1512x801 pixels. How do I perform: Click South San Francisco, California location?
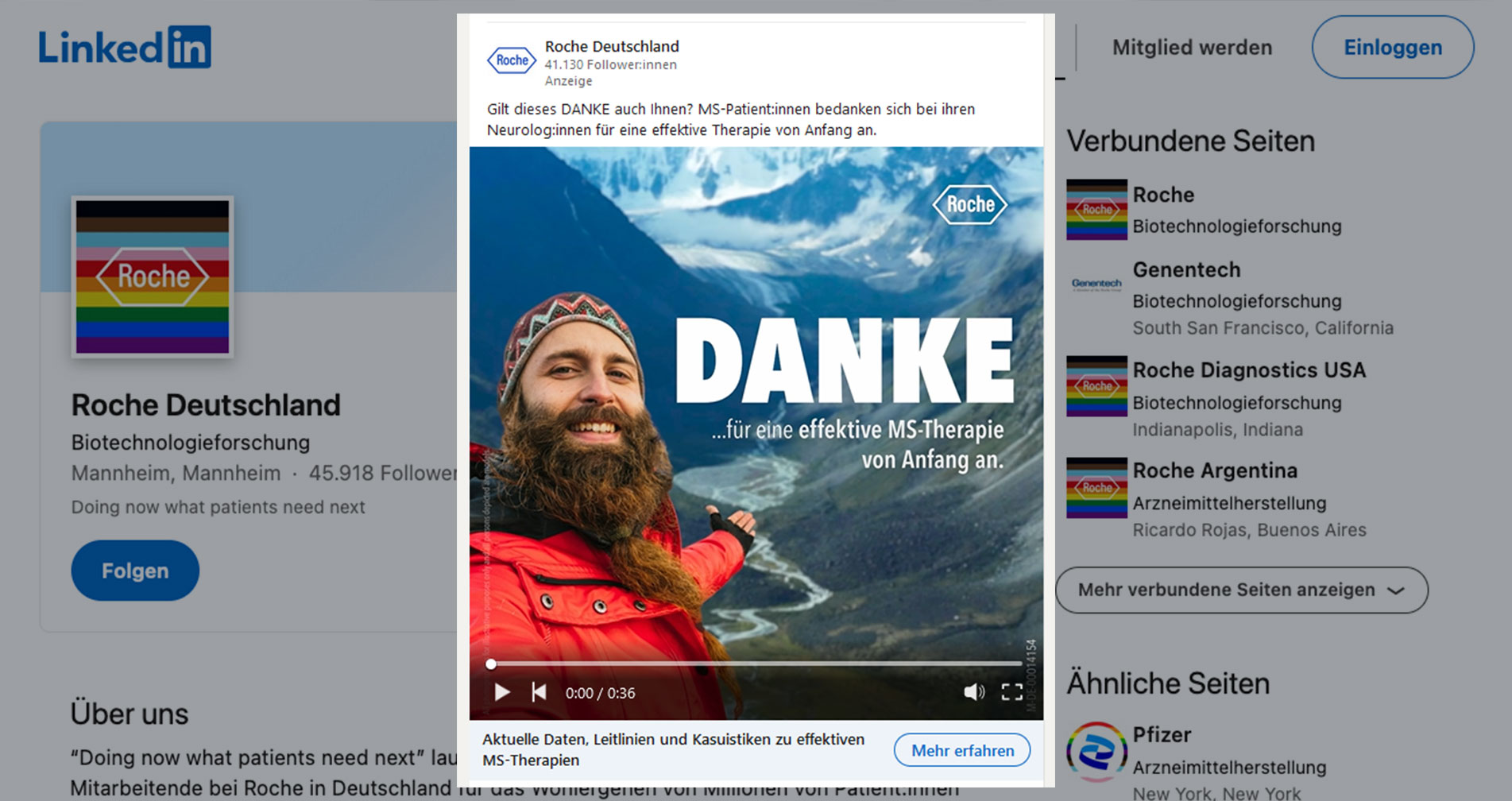(x=1263, y=328)
